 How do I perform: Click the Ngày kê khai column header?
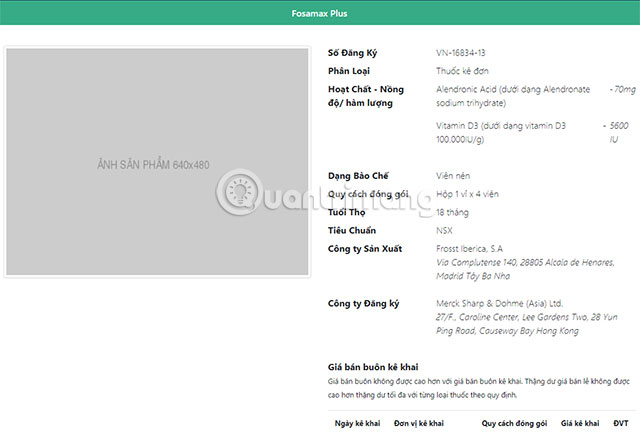point(357,423)
